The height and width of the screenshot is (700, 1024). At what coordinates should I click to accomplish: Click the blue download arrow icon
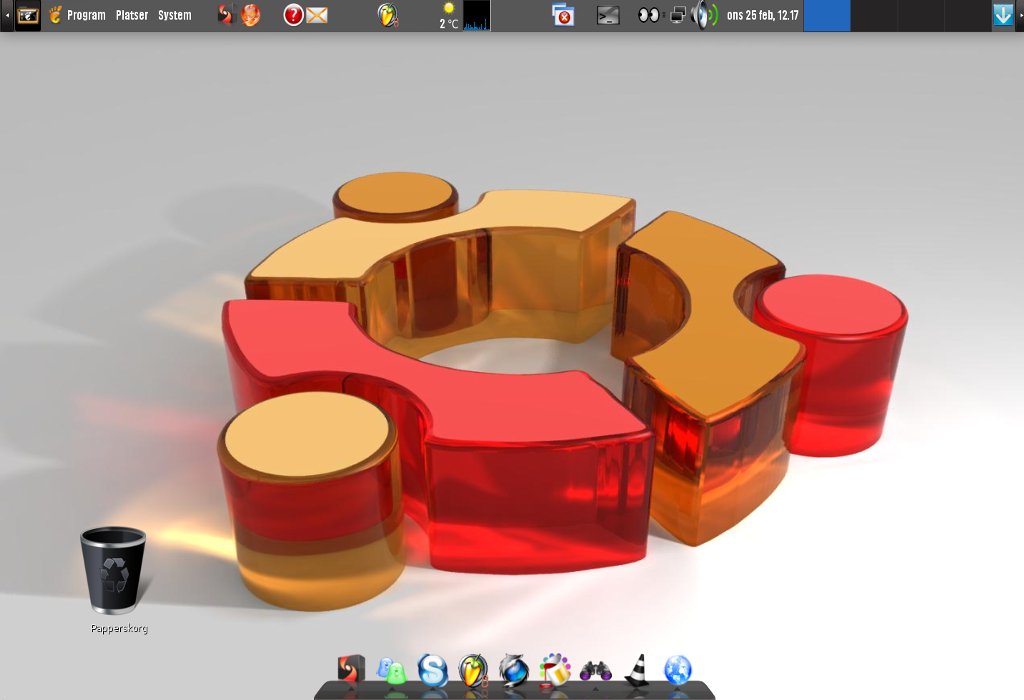pos(1003,15)
